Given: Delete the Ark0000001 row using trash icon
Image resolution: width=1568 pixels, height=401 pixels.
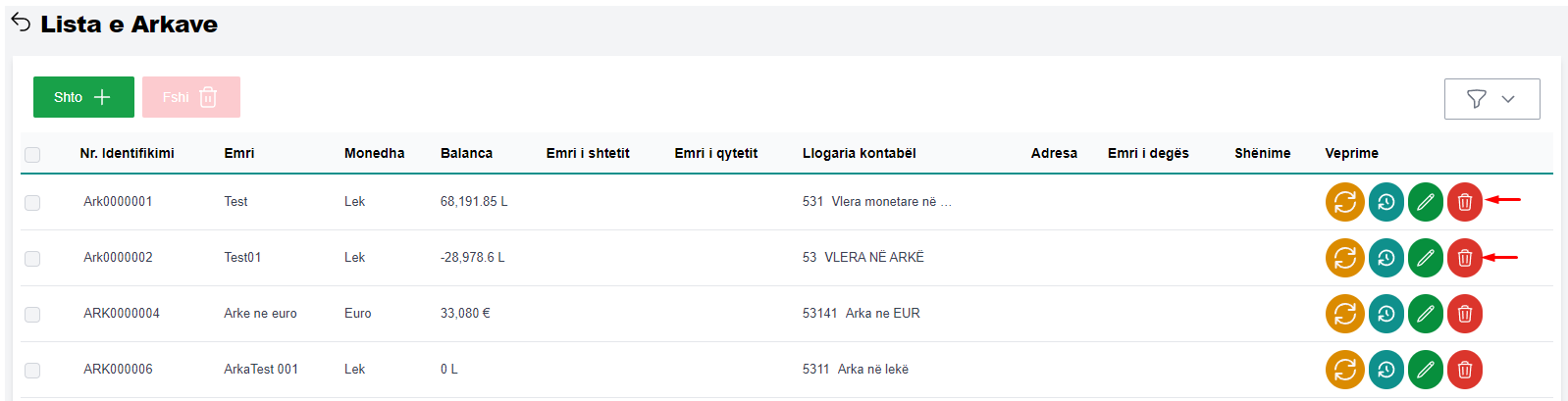Looking at the screenshot, I should [x=1464, y=202].
